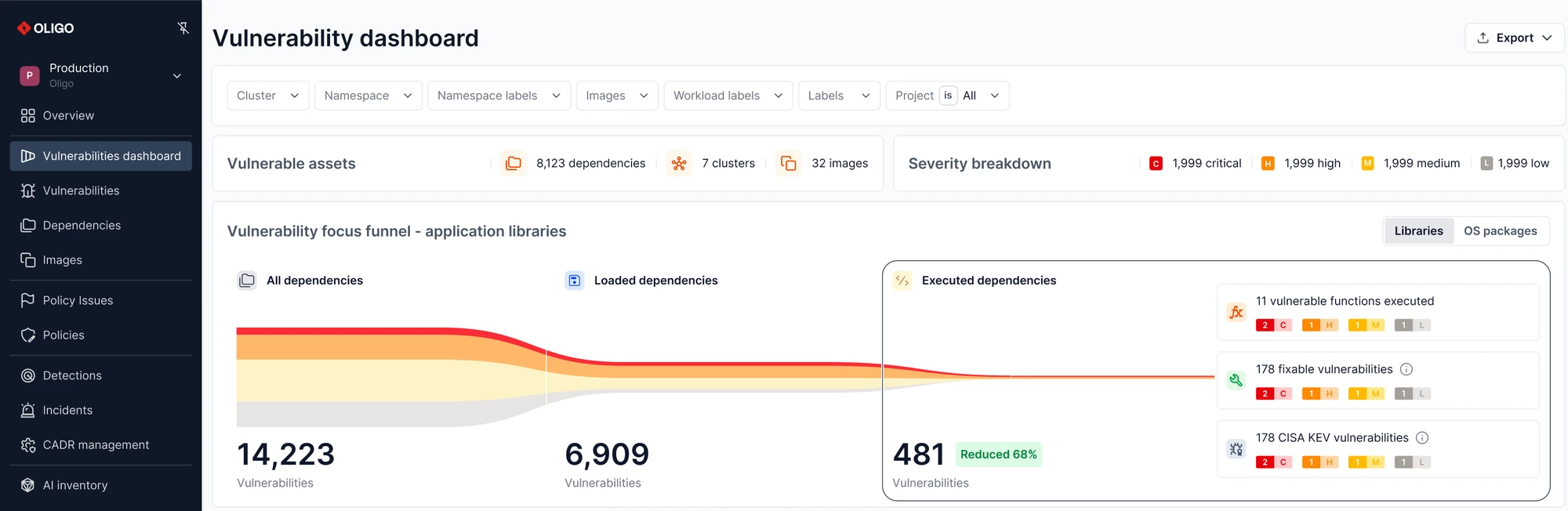Open the Namespace labels filter dropdown
The height and width of the screenshot is (511, 1568).
coord(499,96)
